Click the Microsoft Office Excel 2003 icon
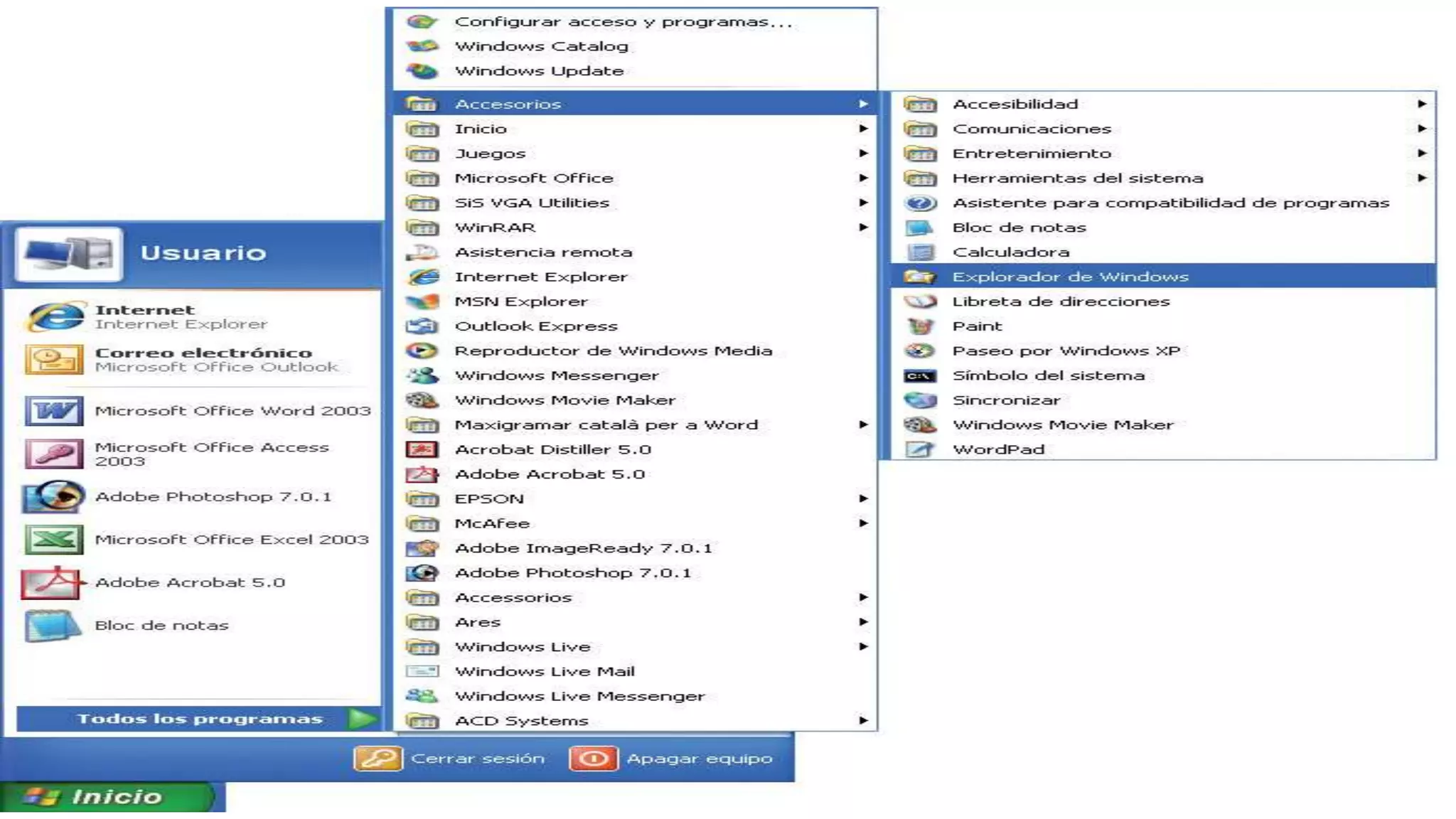Viewport: 1456px width, 819px height. click(54, 540)
